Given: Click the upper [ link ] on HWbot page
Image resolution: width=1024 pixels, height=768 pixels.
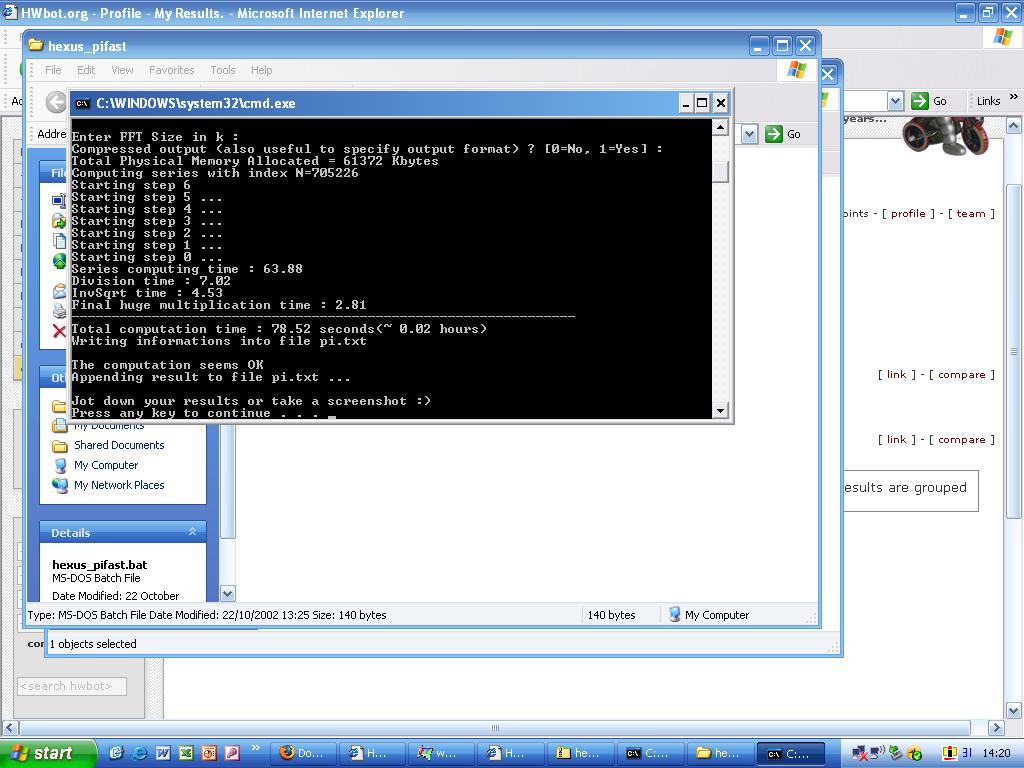Looking at the screenshot, I should pos(896,374).
